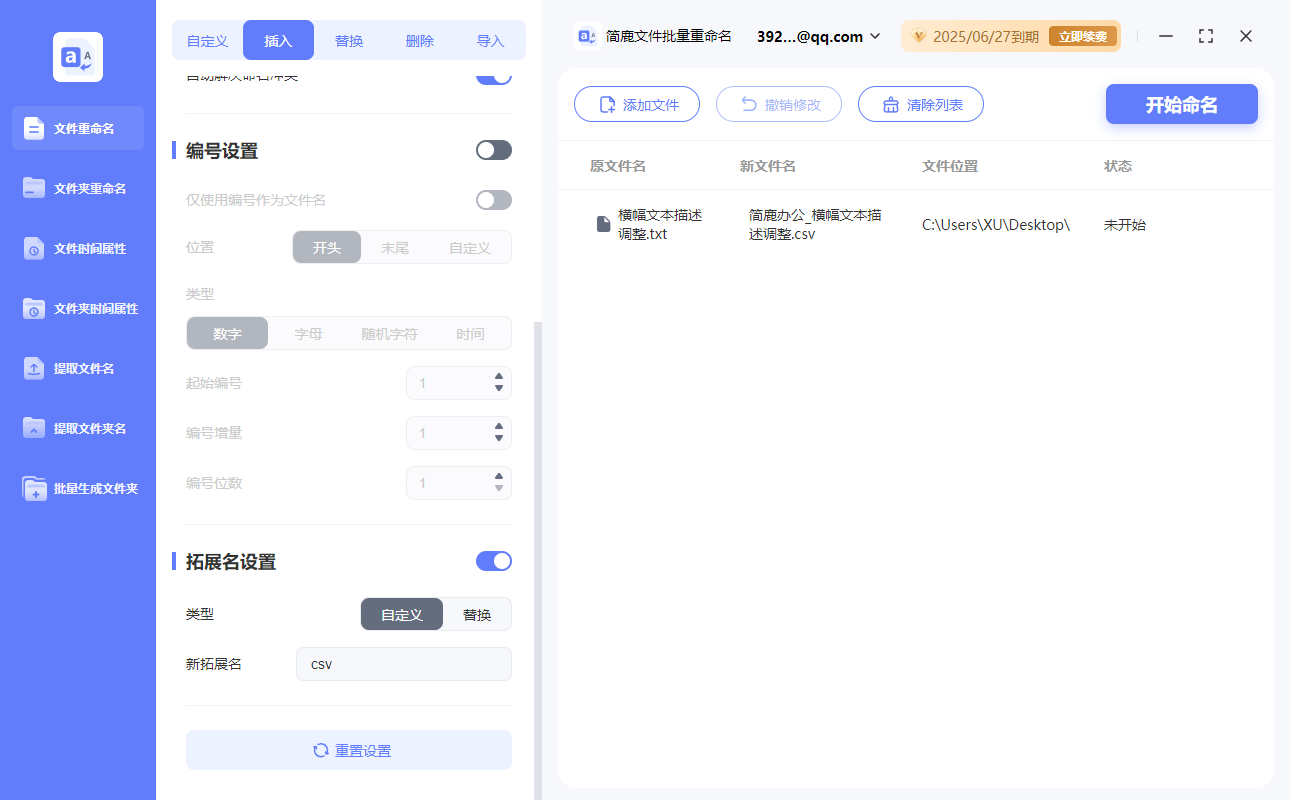Click the csv new extension input field

[x=403, y=663]
